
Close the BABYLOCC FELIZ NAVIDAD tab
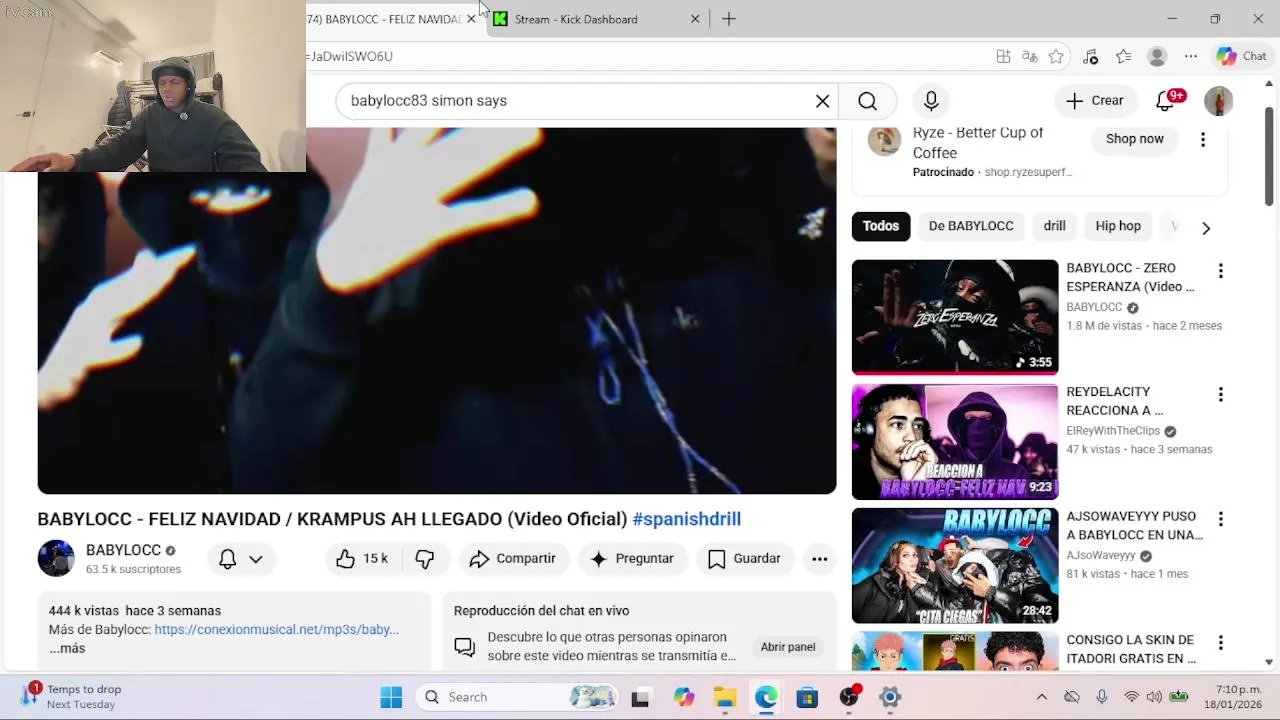[471, 19]
